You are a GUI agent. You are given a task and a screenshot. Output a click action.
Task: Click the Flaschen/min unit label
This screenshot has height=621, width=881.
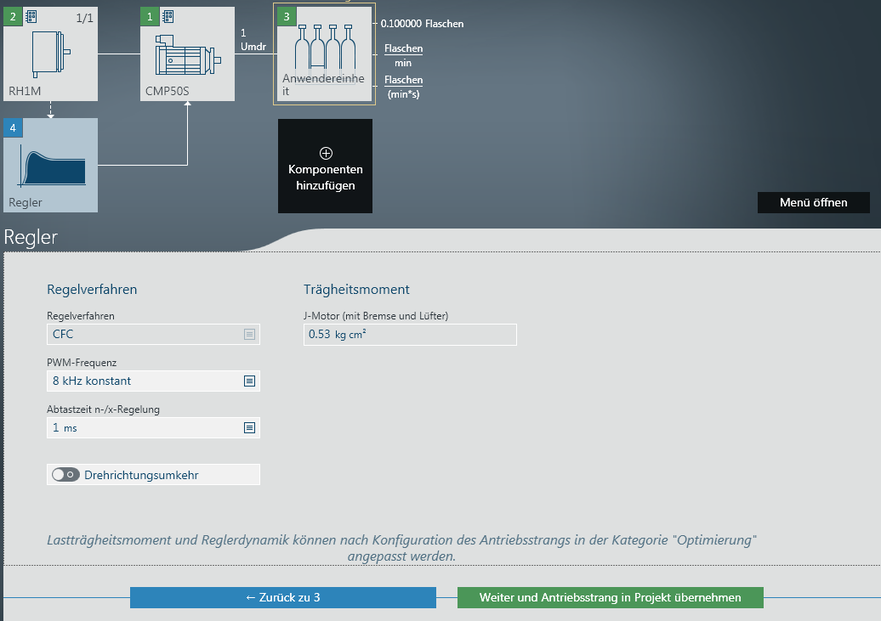pos(403,54)
